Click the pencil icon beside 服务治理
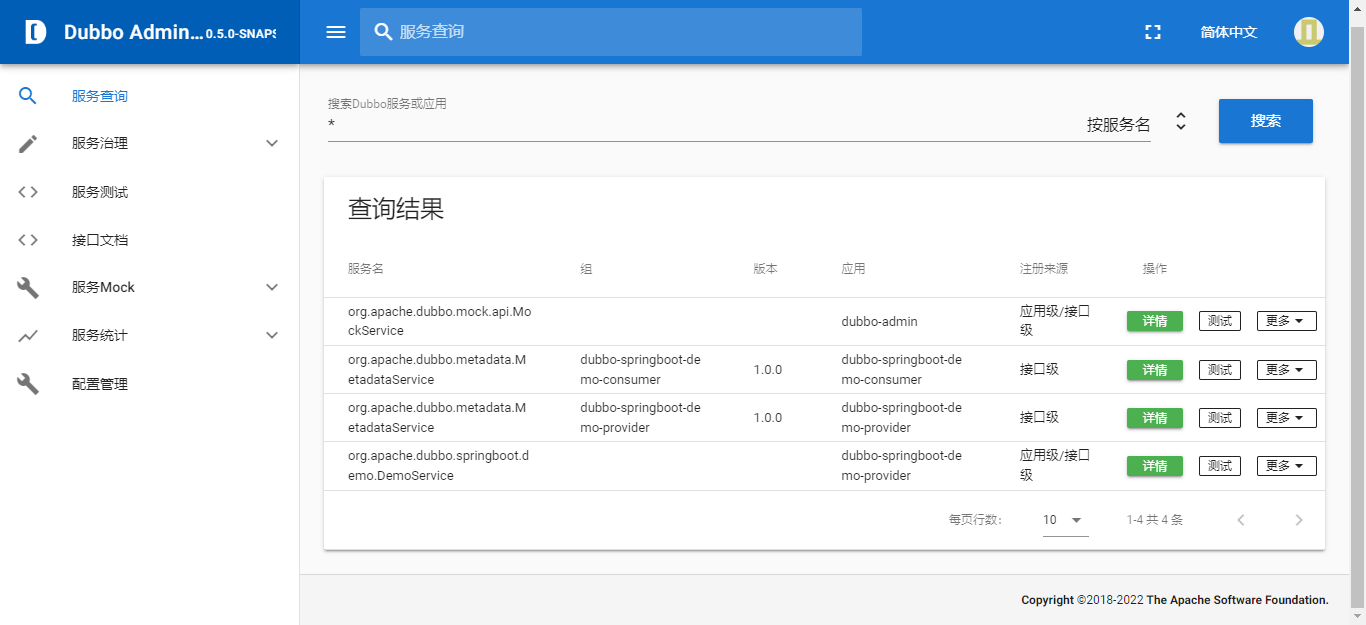This screenshot has height=625, width=1366. point(28,144)
